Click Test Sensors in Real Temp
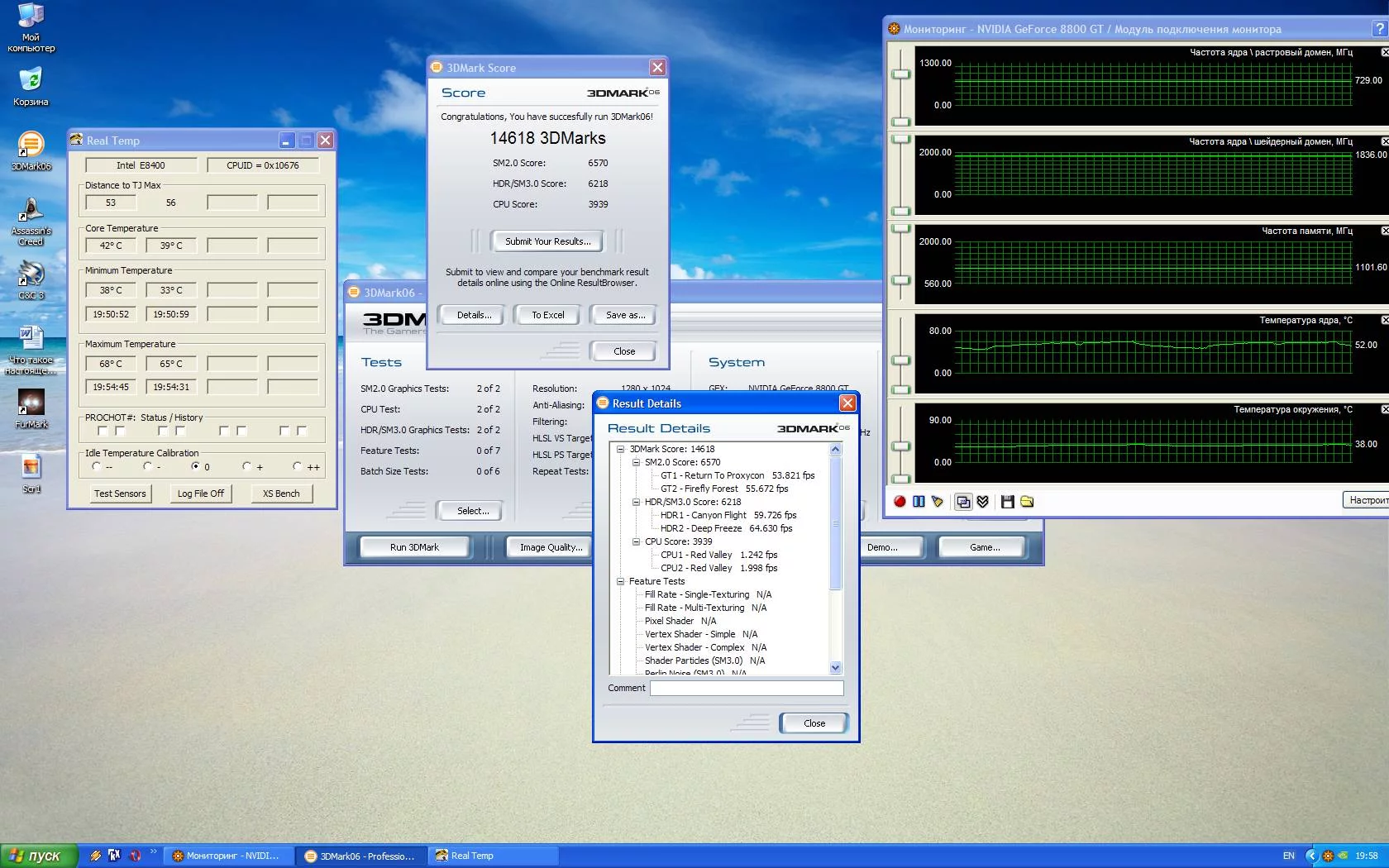The height and width of the screenshot is (868, 1389). pos(120,494)
